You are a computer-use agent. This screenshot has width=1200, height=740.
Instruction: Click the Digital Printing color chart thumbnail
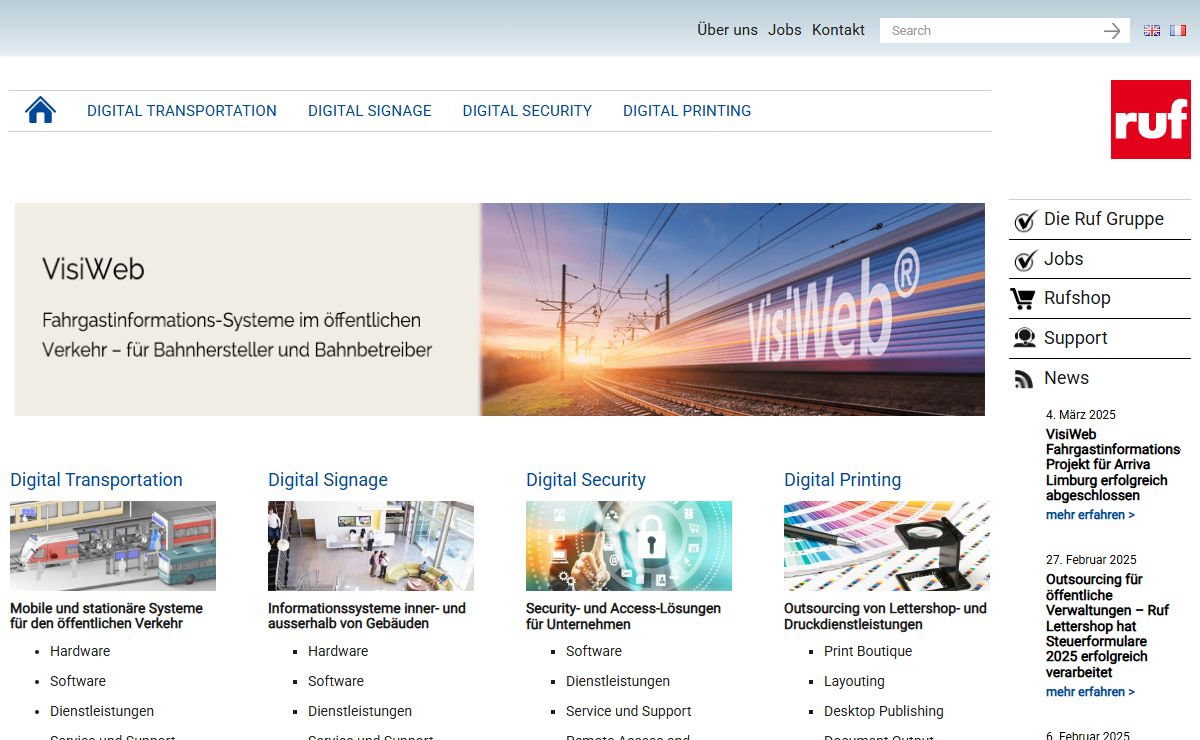(x=887, y=546)
